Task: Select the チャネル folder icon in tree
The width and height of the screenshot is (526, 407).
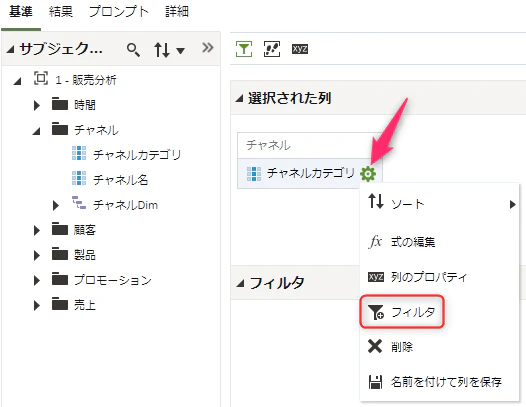Action: click(x=60, y=129)
